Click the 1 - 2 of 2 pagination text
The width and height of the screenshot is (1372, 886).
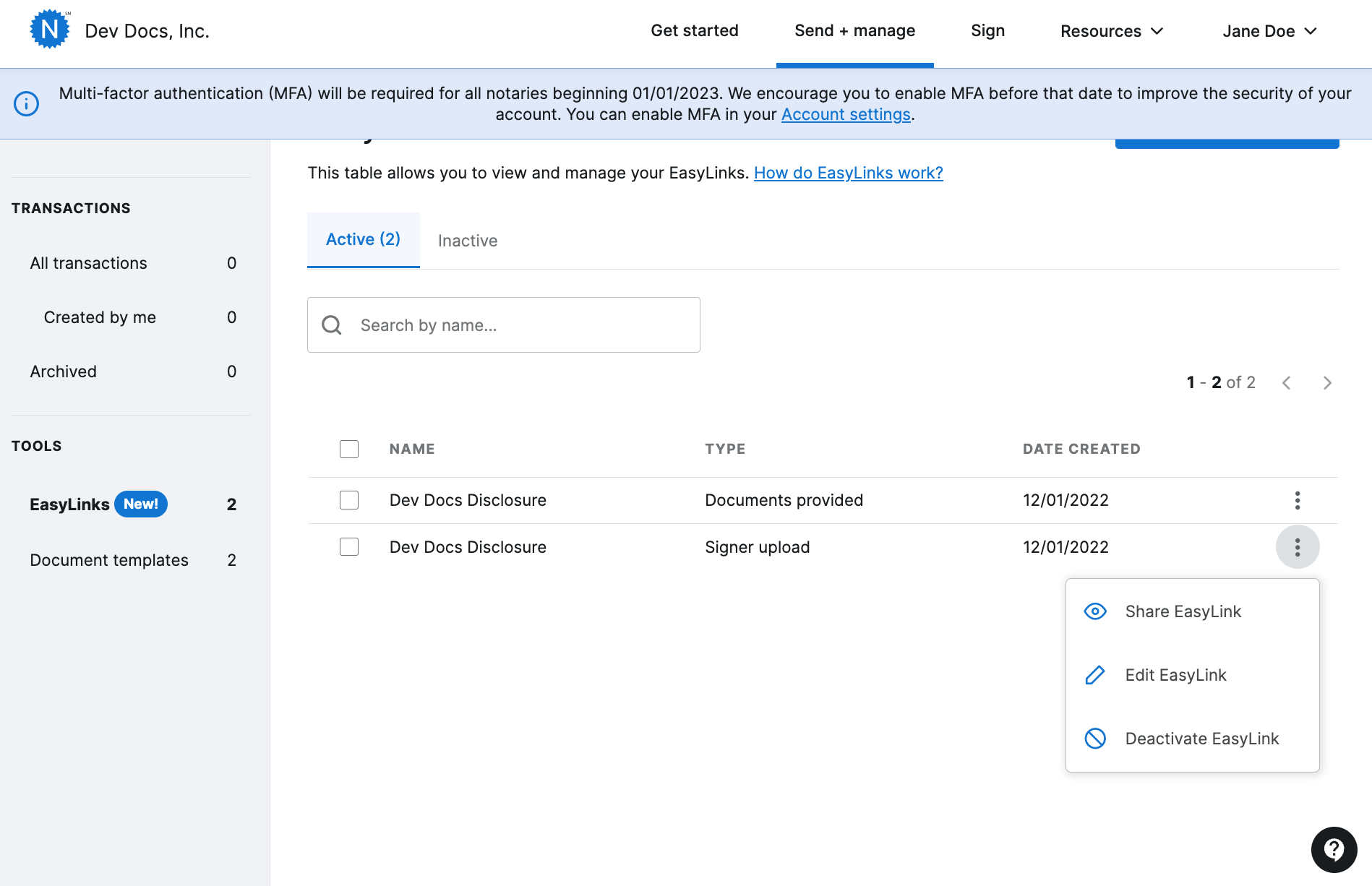coord(1221,382)
